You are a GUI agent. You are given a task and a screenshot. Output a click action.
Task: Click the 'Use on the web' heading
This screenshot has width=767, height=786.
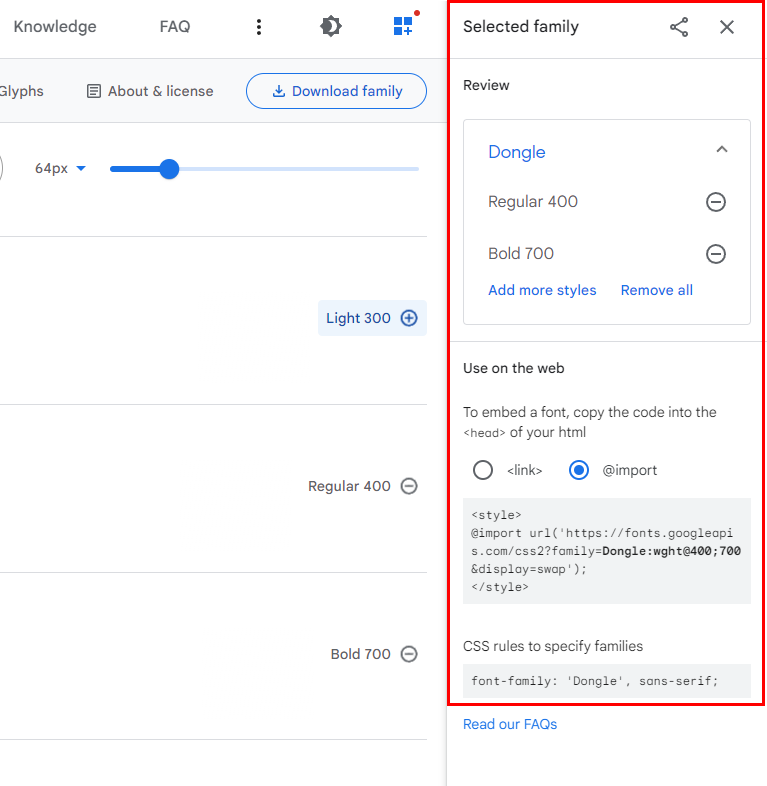click(x=514, y=368)
